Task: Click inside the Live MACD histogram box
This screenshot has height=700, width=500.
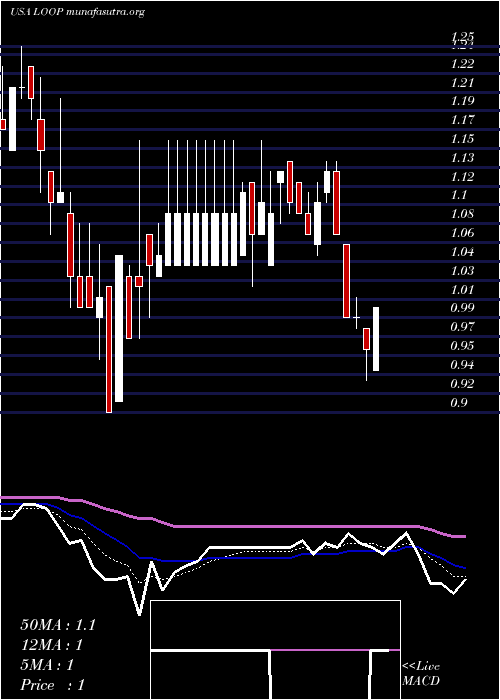Action: pos(275,650)
